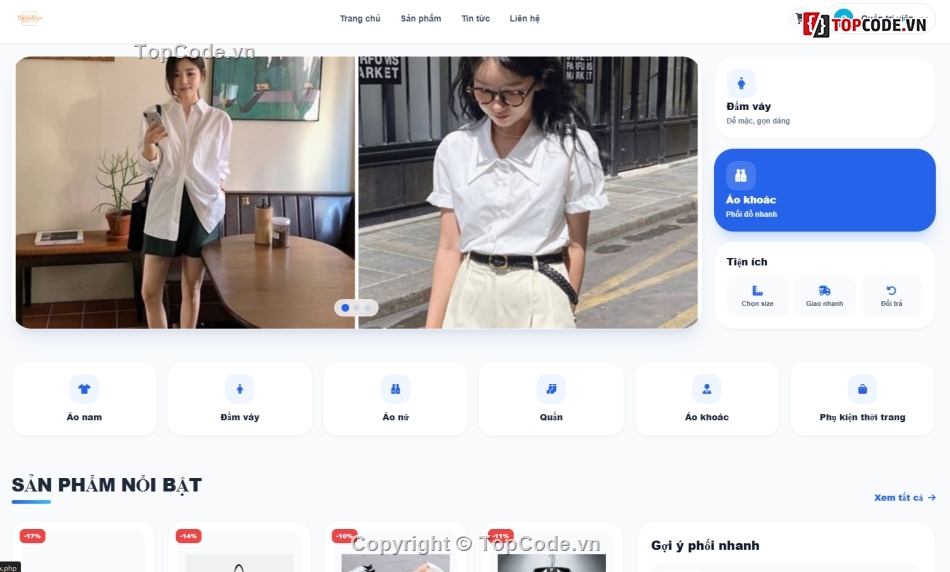The width and height of the screenshot is (950, 572).
Task: Click arrow icon beside Xem tất cả
Action: 932,497
